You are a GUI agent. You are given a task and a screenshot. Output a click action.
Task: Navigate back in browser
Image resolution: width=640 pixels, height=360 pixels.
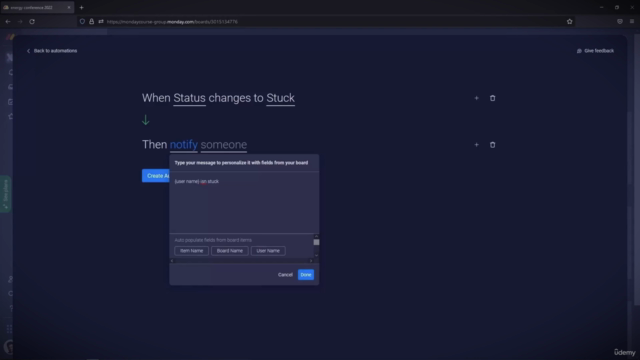coord(8,22)
